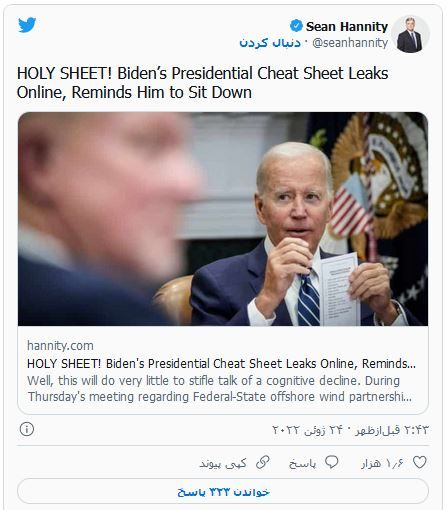This screenshot has width=448, height=510.
Task: Click the blue verified badge
Action: [296, 26]
